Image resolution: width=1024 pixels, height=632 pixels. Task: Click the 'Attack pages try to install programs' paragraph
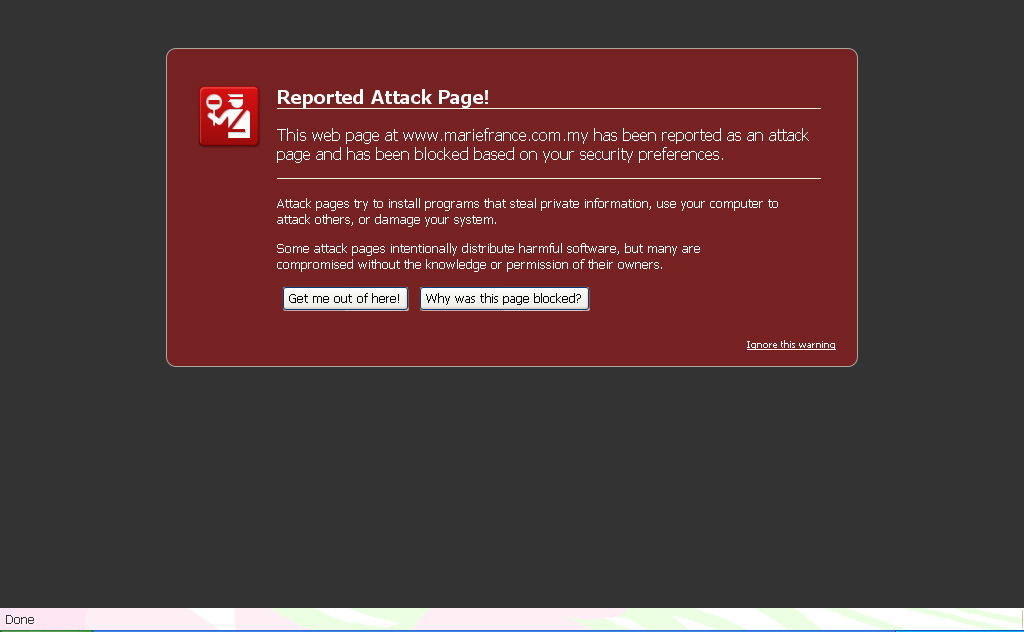point(527,212)
